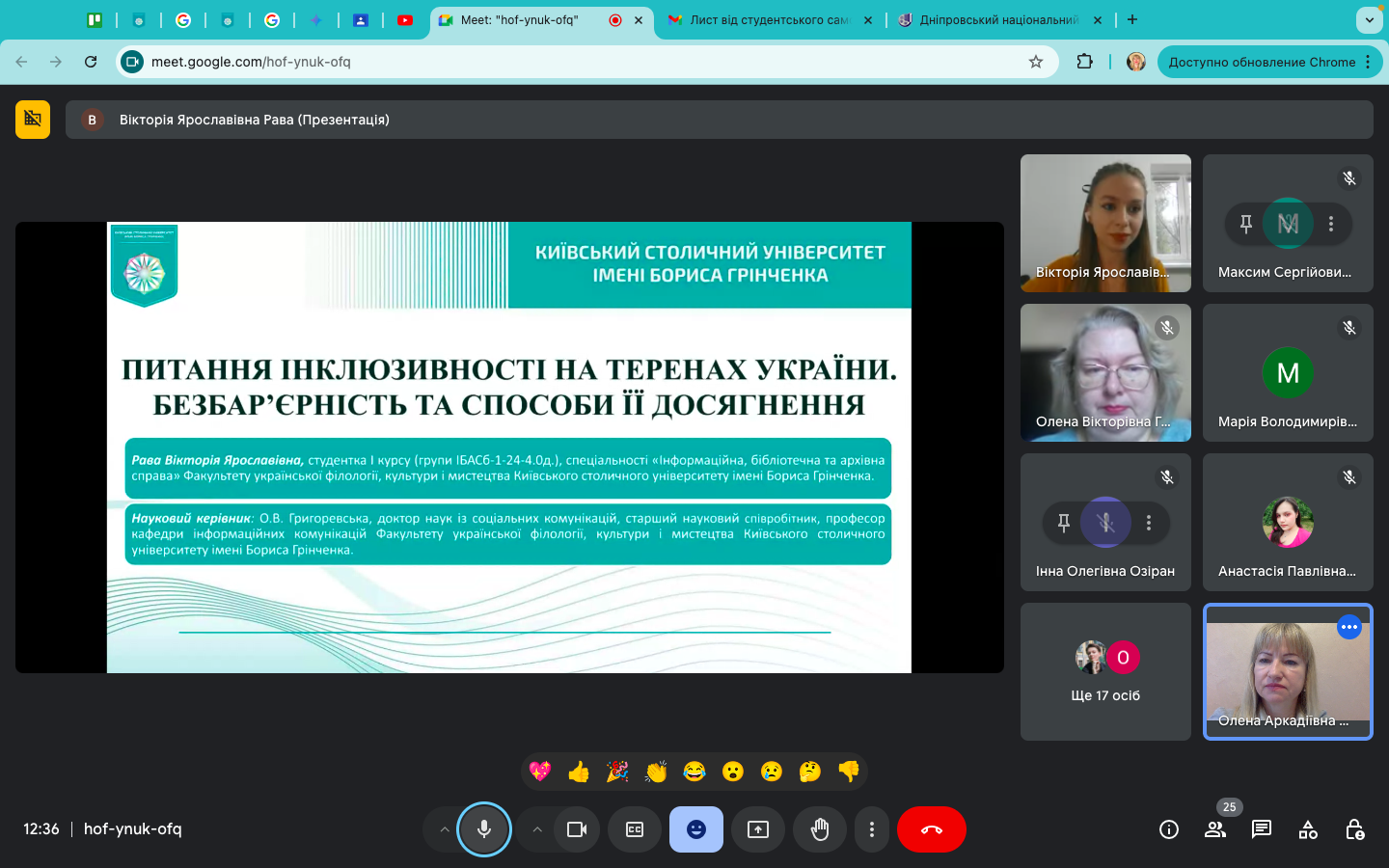Send the thumbs up emoji reaction
Image resolution: width=1389 pixels, height=868 pixels.
pos(579,772)
